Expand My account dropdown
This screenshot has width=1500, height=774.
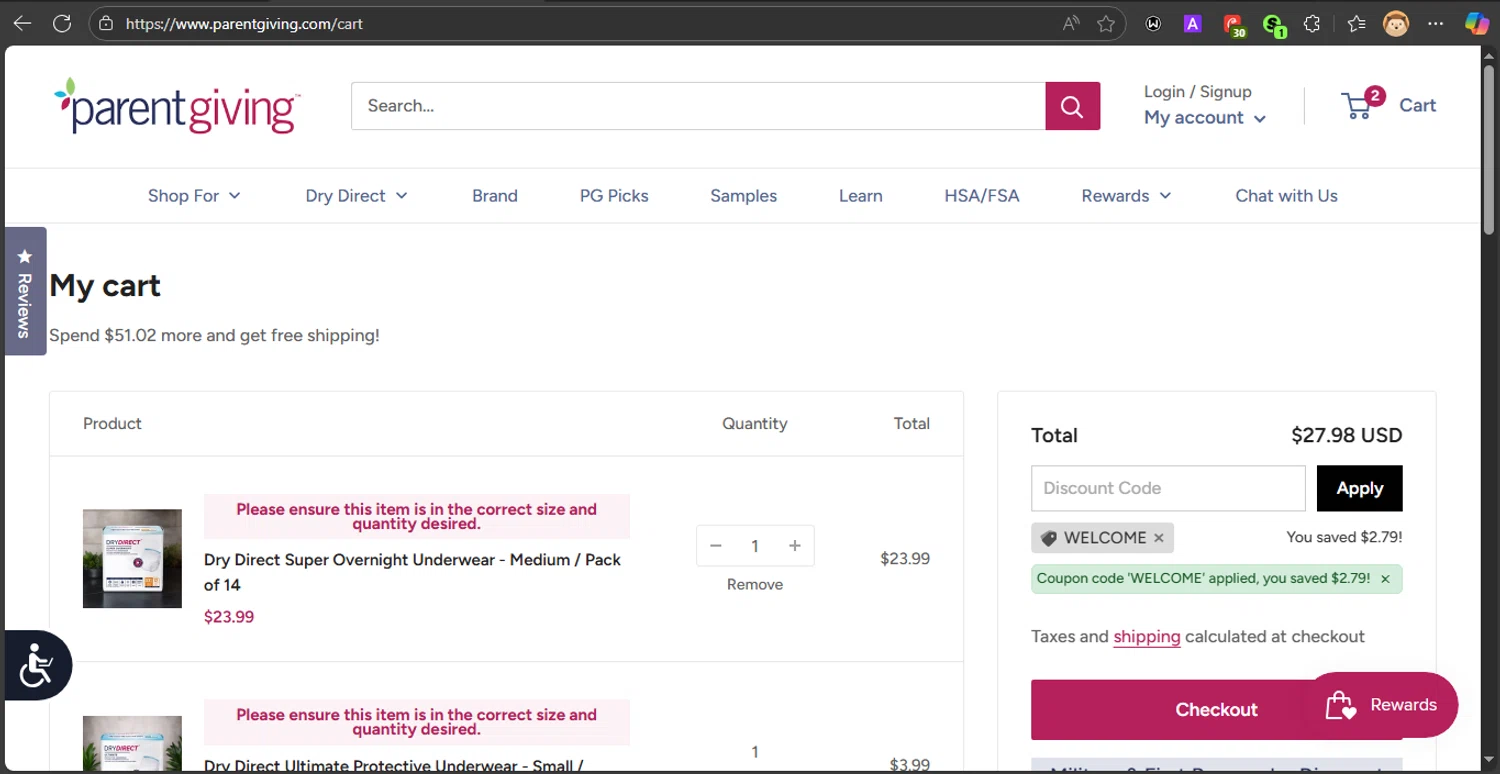(1205, 118)
